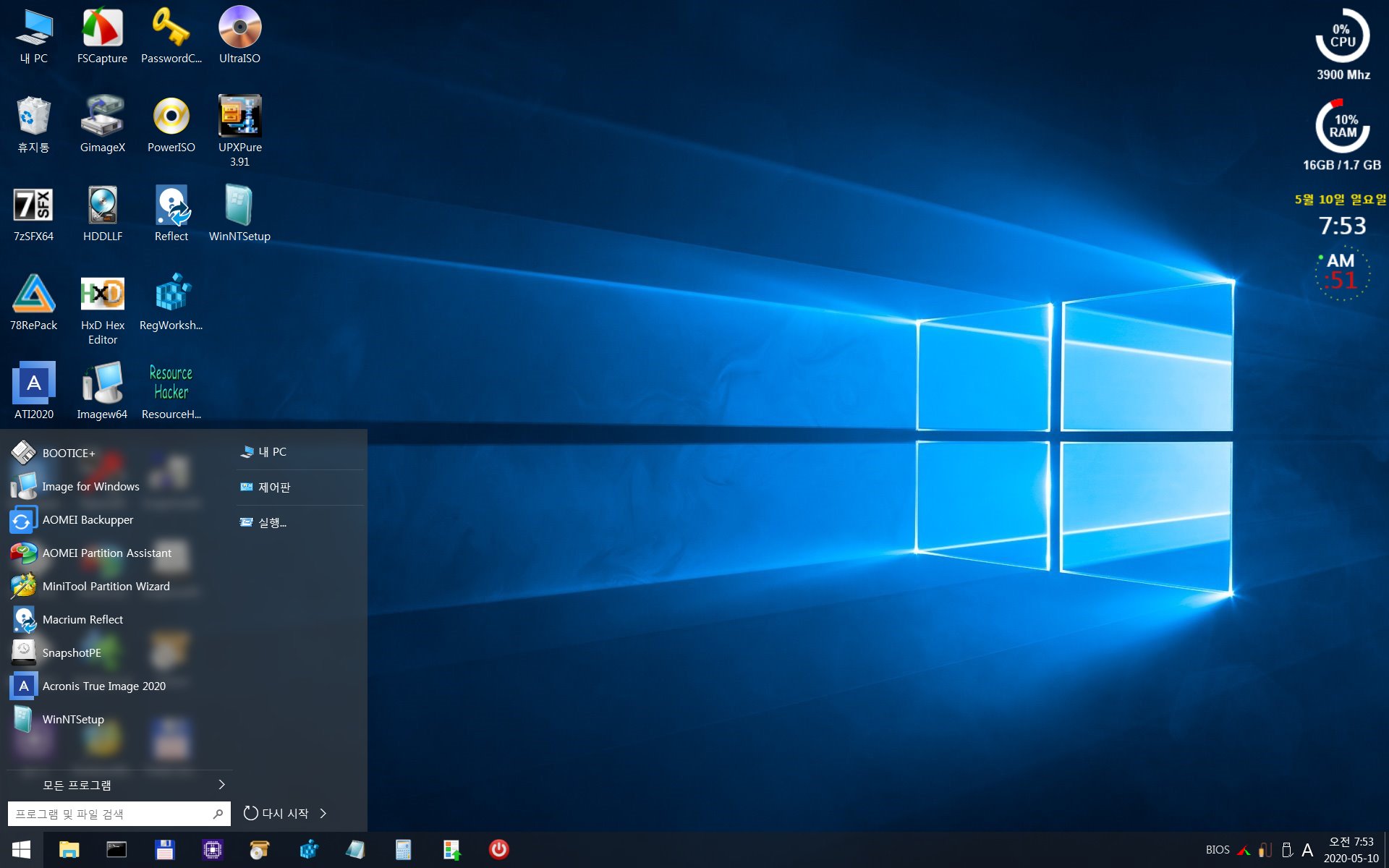Image resolution: width=1389 pixels, height=868 pixels.
Task: Click the BIOS label in system tray
Action: click(x=1218, y=850)
